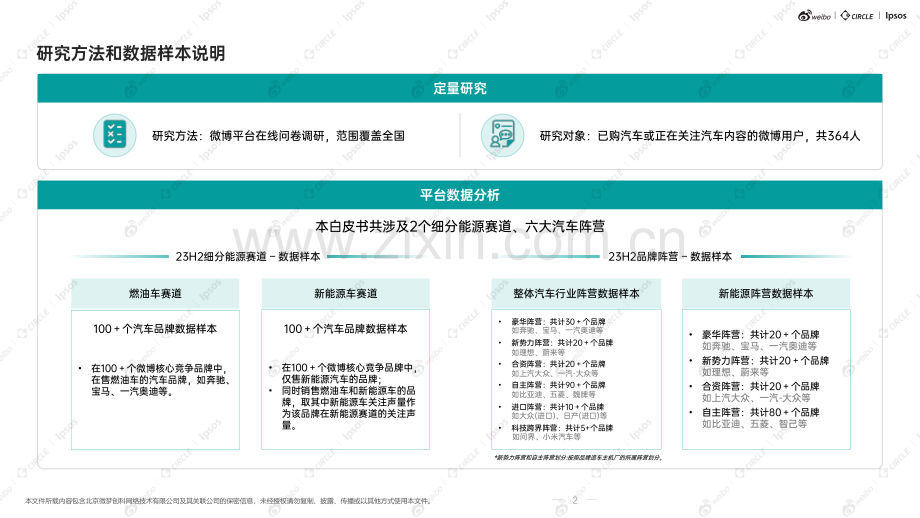
Task: Click the Ipsos logo in header
Action: point(896,16)
